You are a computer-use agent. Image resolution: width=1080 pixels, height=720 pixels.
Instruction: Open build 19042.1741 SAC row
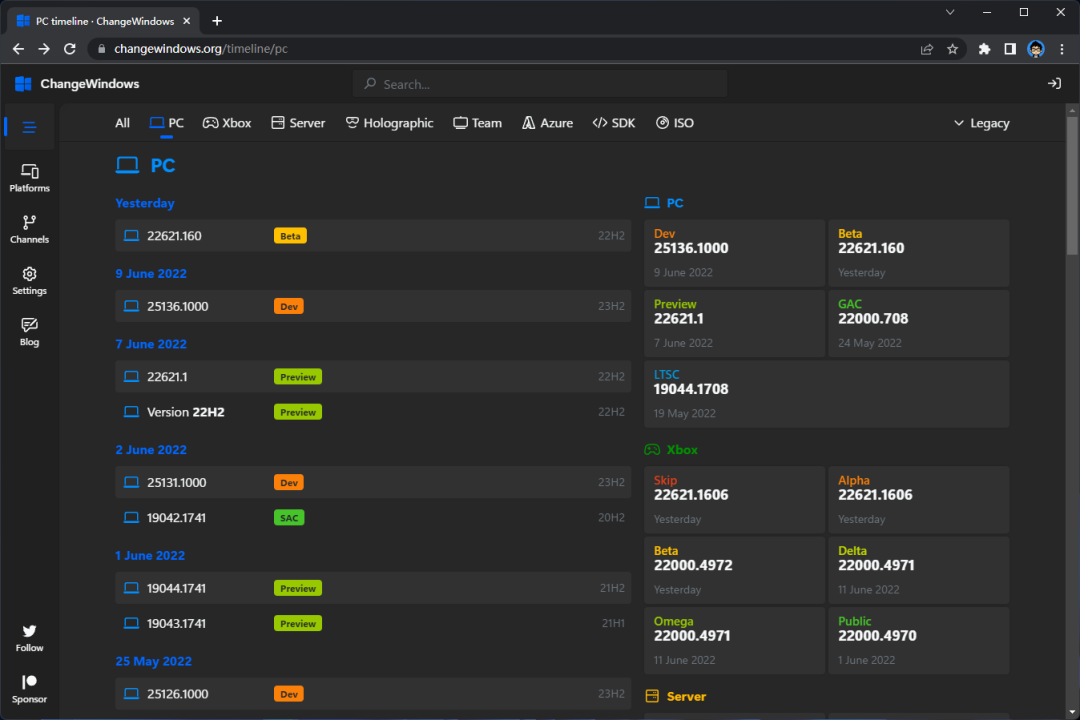coord(373,517)
